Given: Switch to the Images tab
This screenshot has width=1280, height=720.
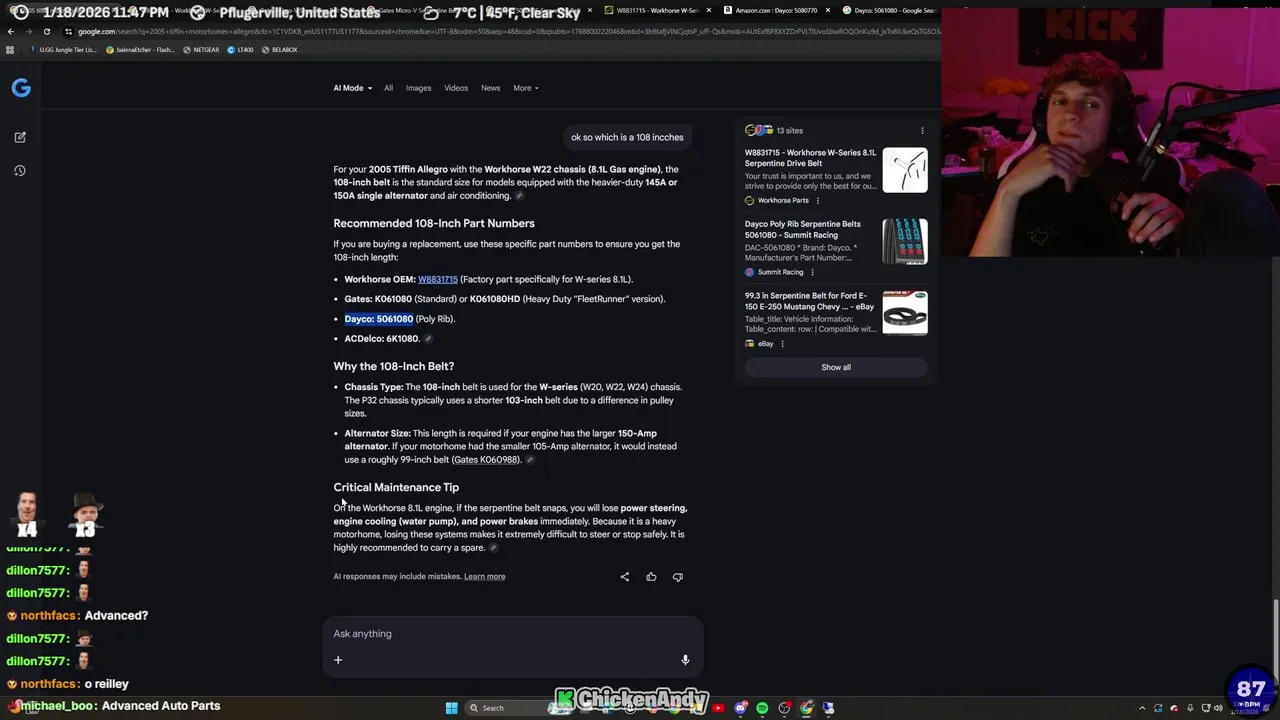Looking at the screenshot, I should [418, 88].
